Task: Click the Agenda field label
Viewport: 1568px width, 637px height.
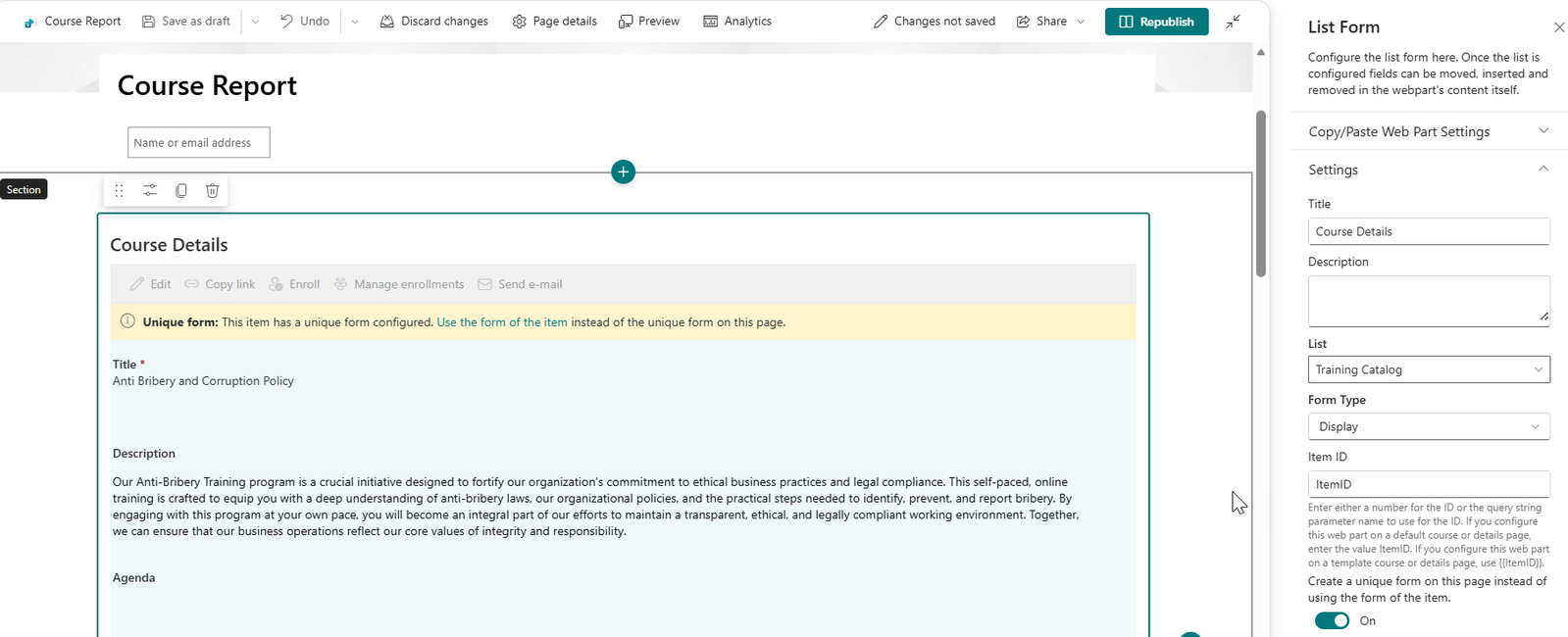Action: tap(133, 578)
